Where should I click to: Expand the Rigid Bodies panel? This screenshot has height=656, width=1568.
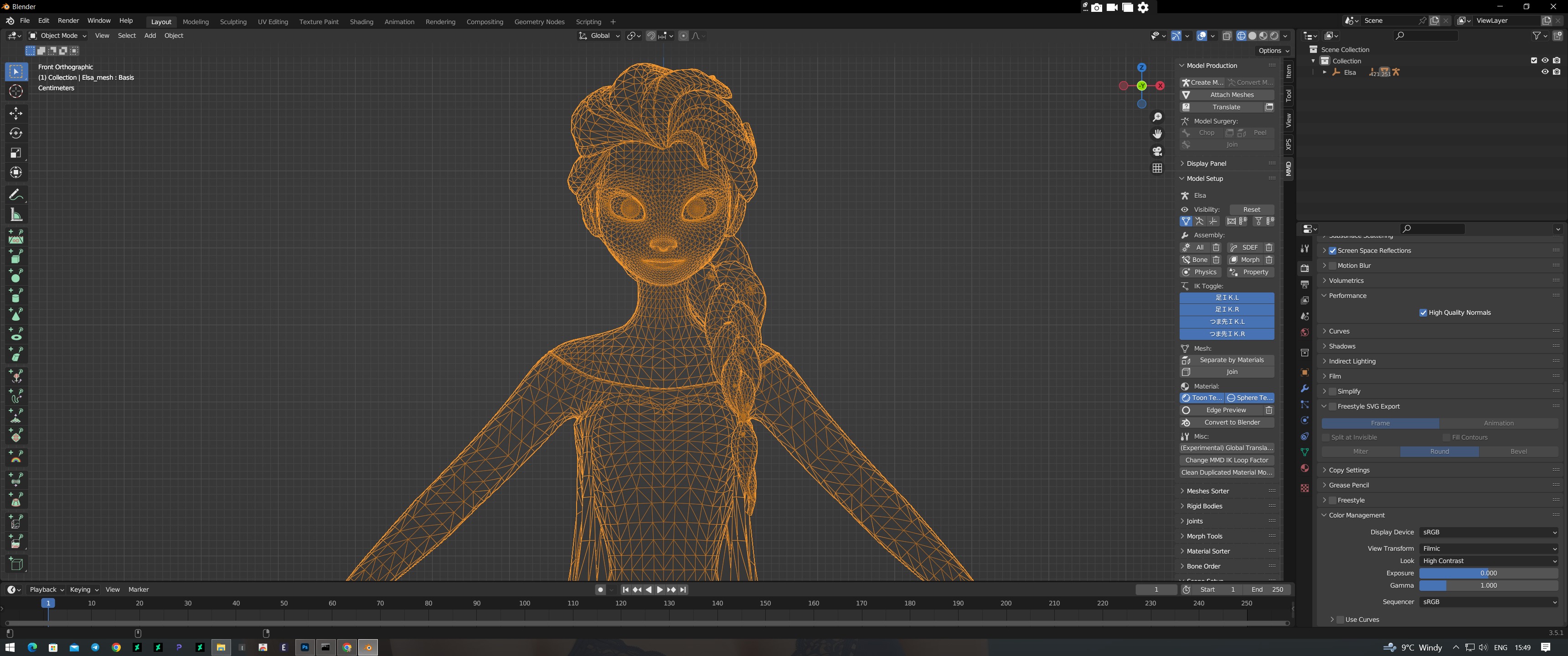click(x=1227, y=506)
